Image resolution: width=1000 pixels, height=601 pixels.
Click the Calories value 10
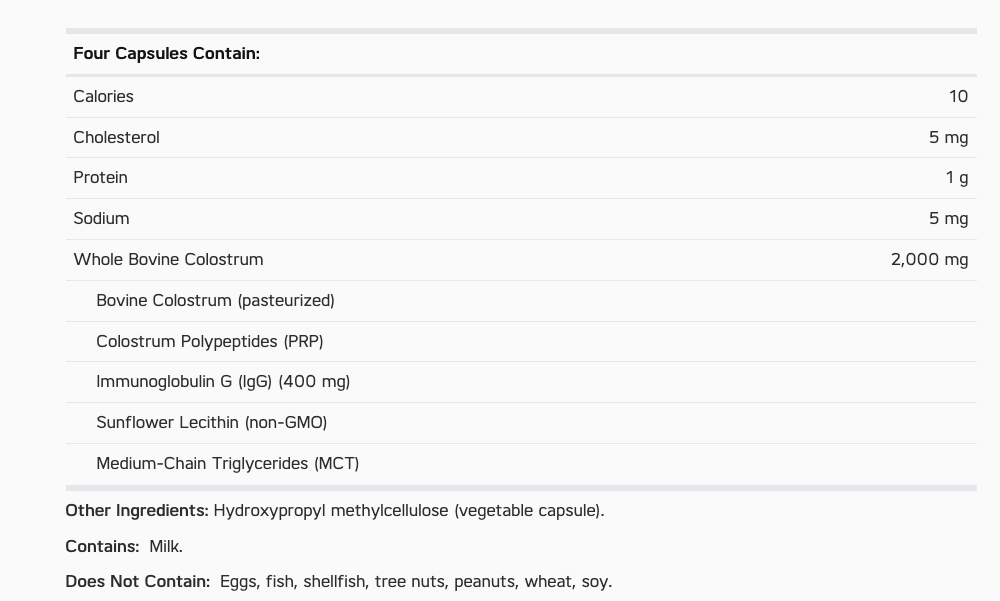pyautogui.click(x=958, y=96)
